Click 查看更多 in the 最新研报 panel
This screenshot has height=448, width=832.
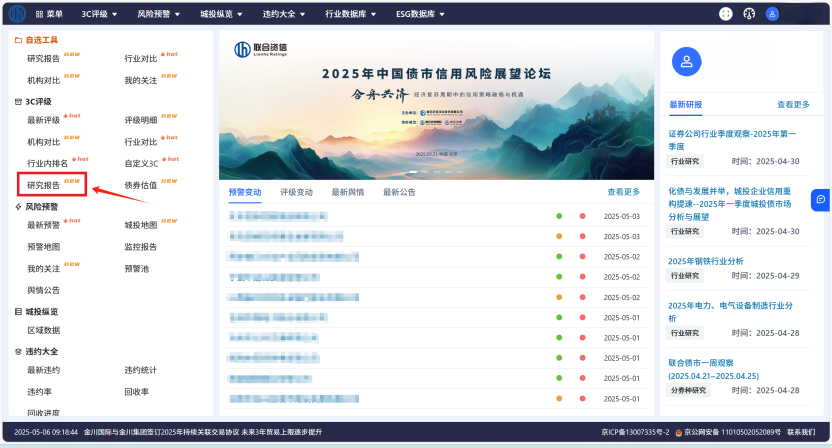click(793, 105)
